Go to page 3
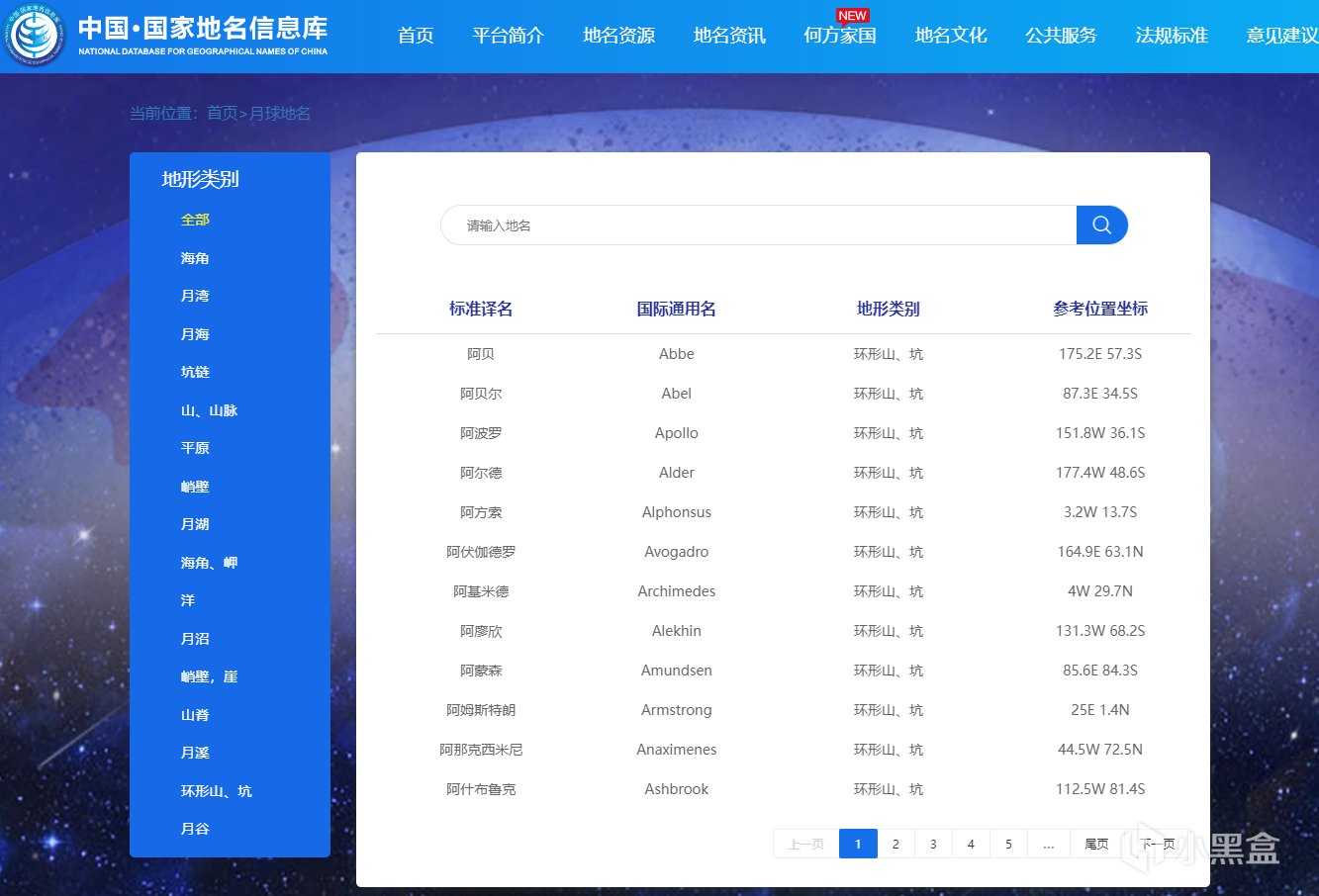1319x896 pixels. tap(933, 844)
